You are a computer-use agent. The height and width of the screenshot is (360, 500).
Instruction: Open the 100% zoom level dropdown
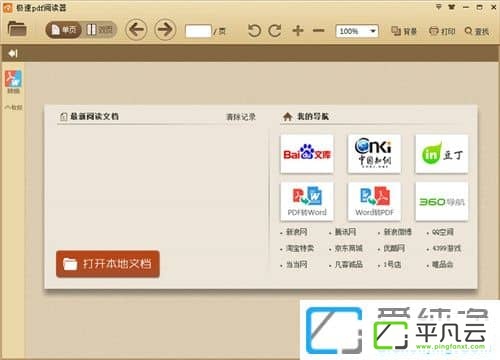click(x=357, y=31)
